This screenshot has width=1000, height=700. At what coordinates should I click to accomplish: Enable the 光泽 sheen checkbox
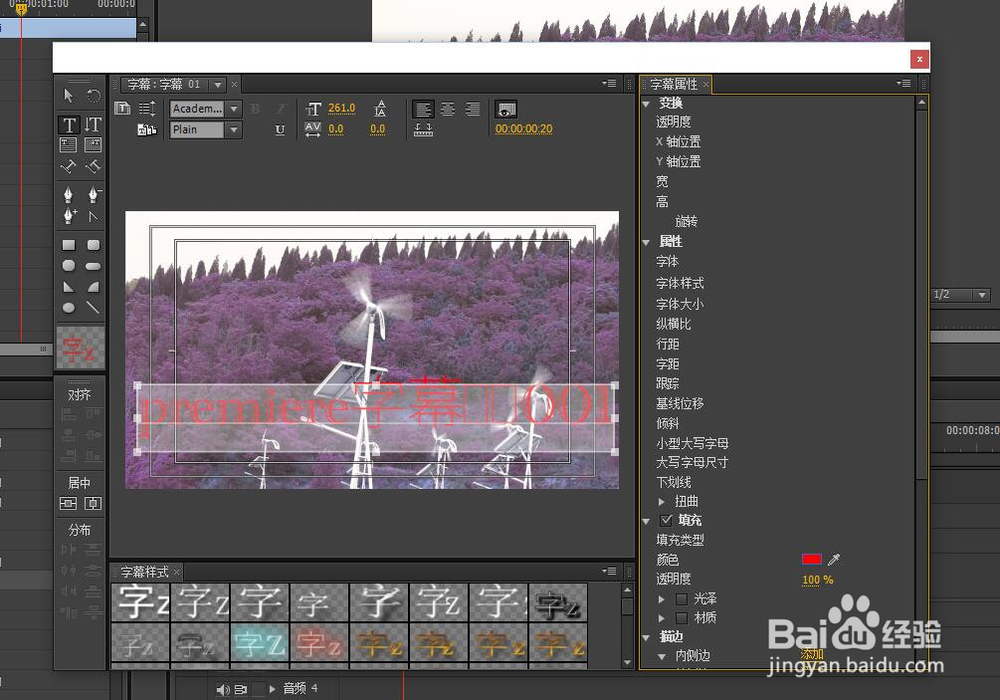pyautogui.click(x=681, y=599)
